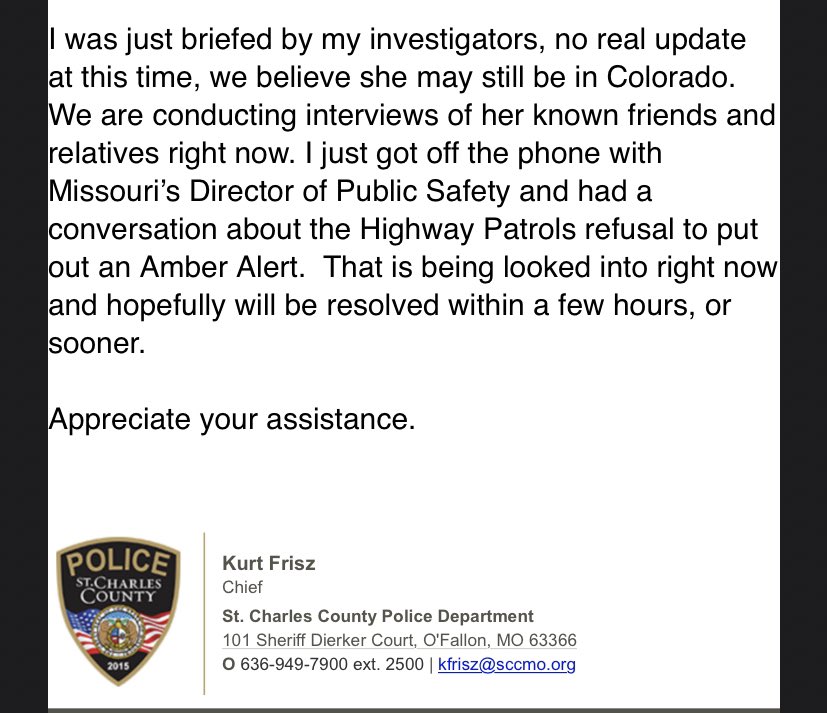The image size is (827, 713).
Task: Select the name Kurt Frisz in signature
Action: tap(268, 563)
